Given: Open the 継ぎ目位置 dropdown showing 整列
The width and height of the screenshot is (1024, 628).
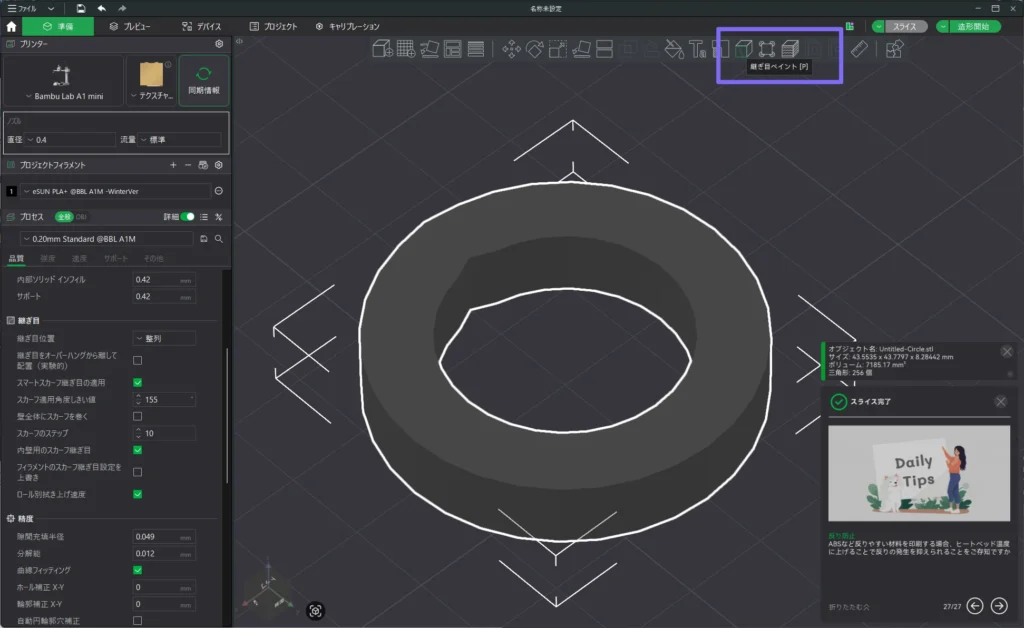Looking at the screenshot, I should [x=165, y=338].
